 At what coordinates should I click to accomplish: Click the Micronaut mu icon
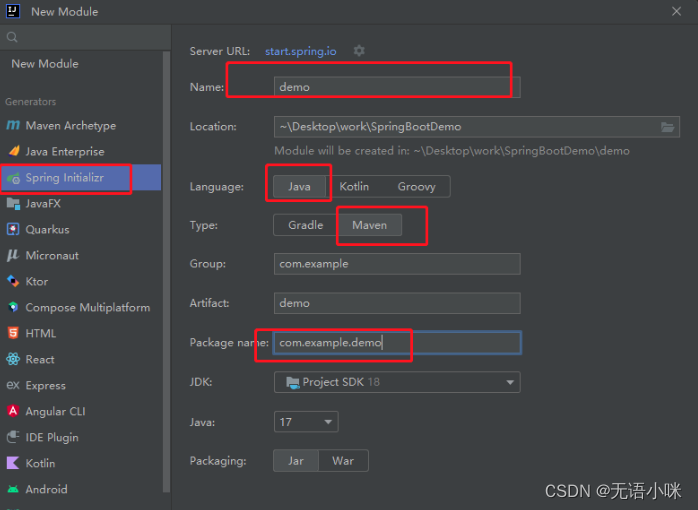click(x=13, y=255)
